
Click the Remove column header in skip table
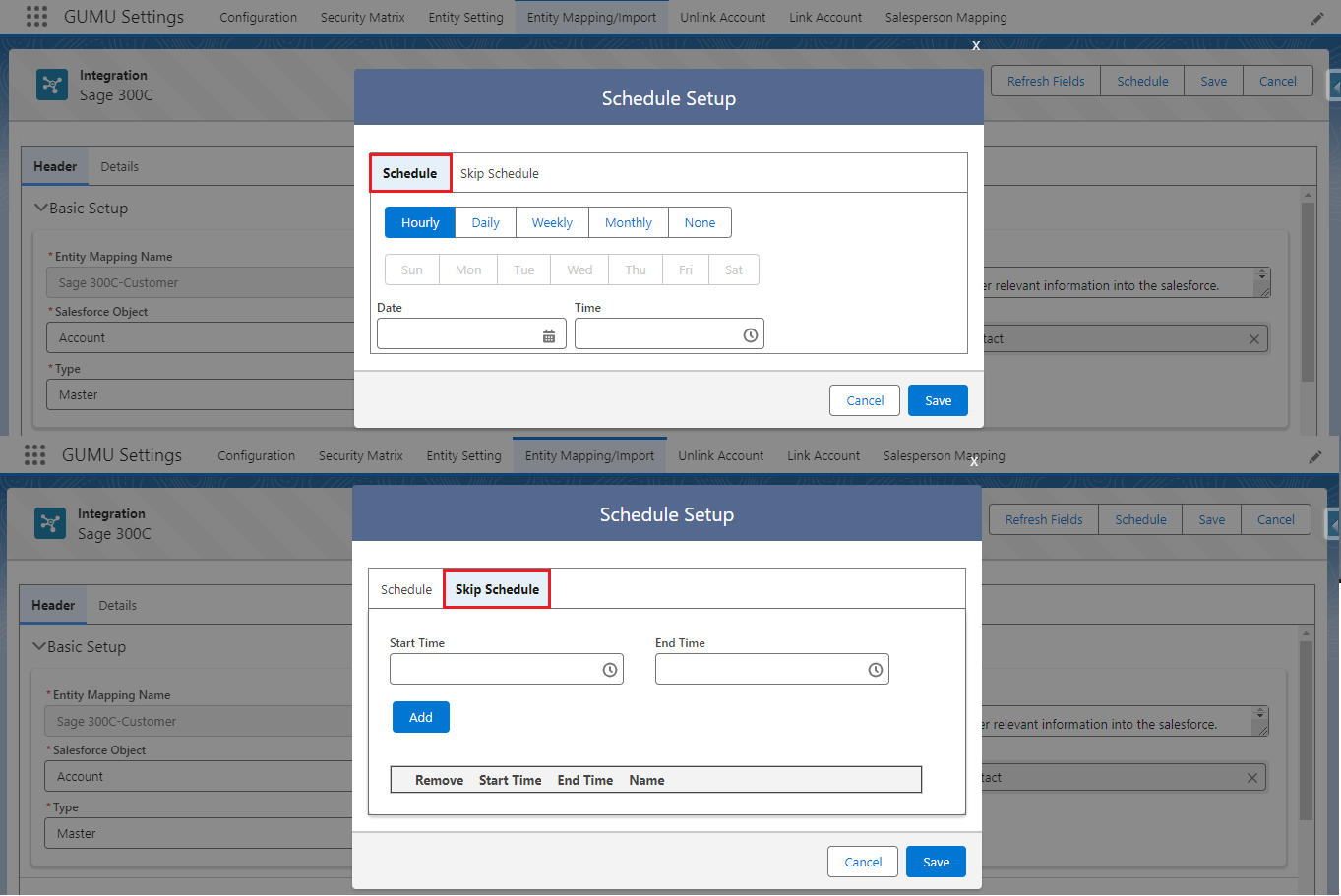(439, 781)
